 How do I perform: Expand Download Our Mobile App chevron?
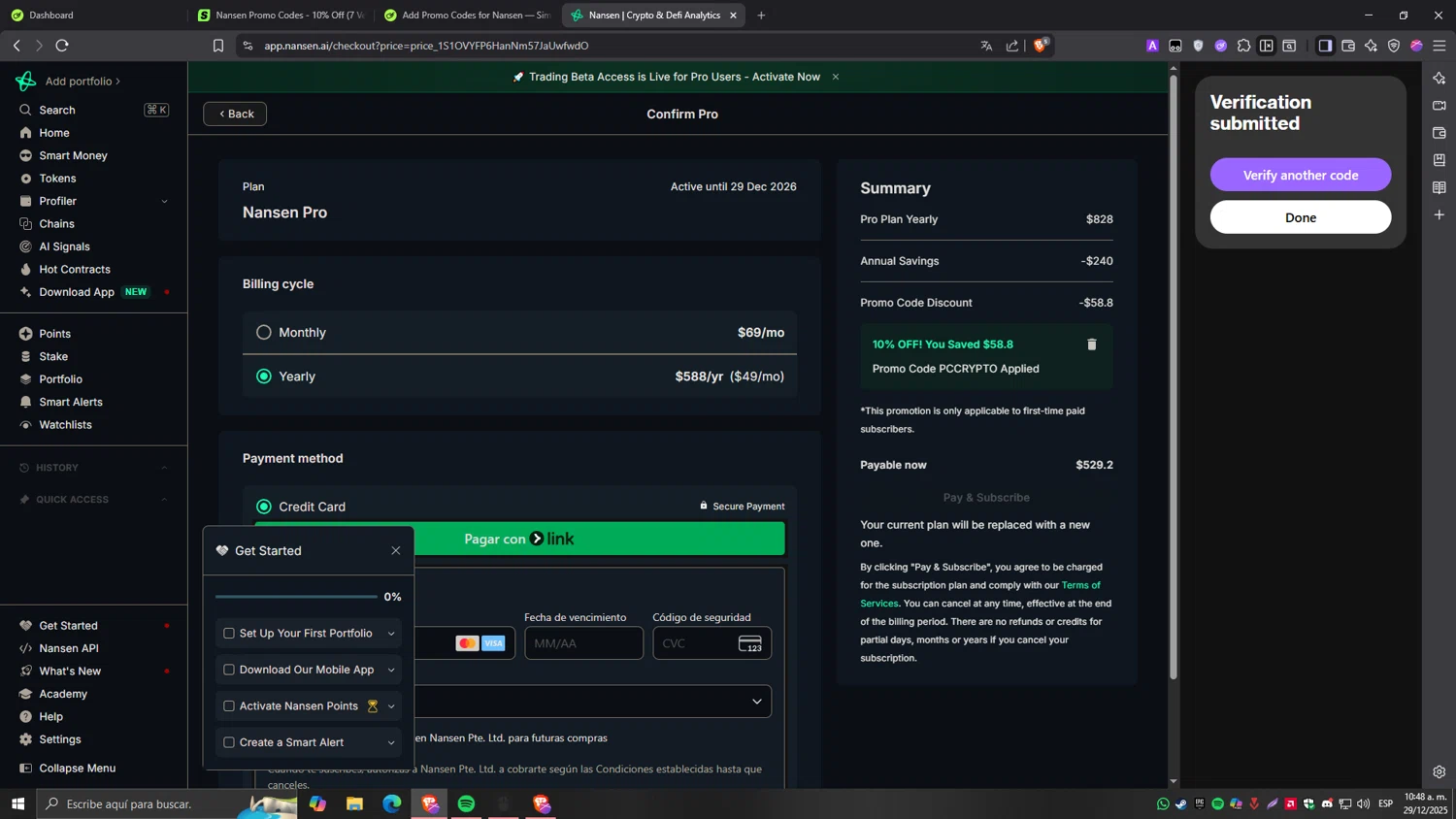pyautogui.click(x=391, y=670)
